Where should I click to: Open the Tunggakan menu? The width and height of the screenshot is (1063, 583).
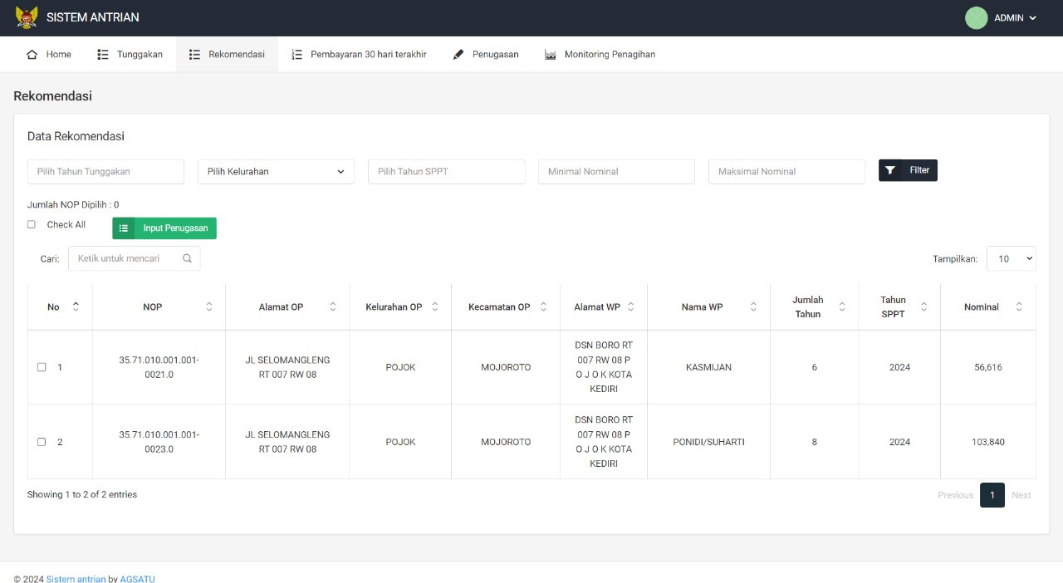click(x=130, y=54)
